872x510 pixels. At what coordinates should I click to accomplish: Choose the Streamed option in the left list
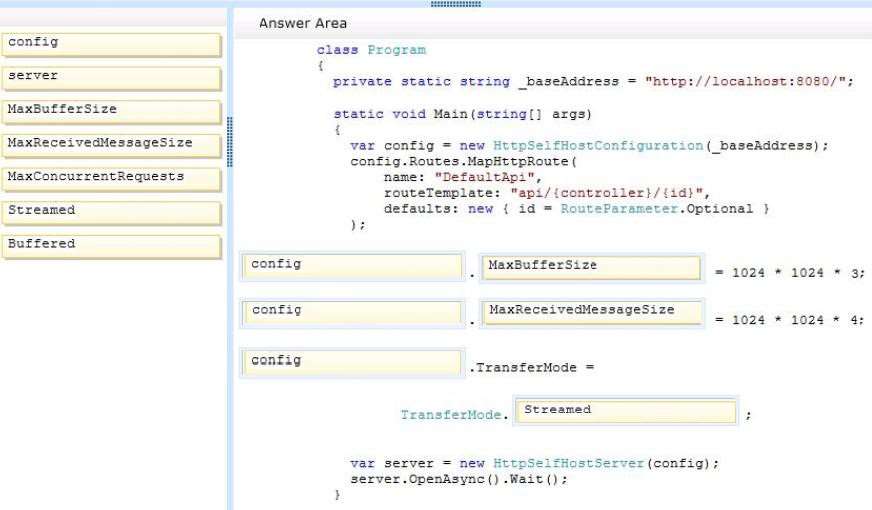(x=111, y=213)
